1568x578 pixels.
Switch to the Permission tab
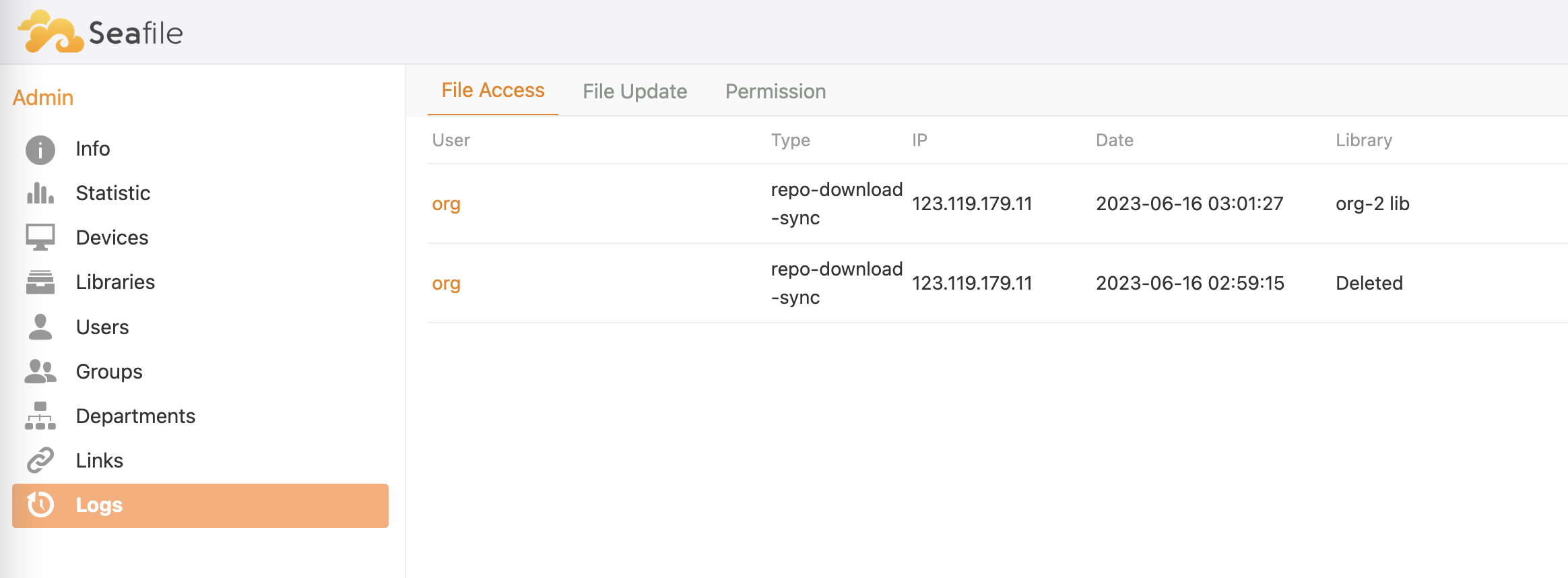coord(775,91)
